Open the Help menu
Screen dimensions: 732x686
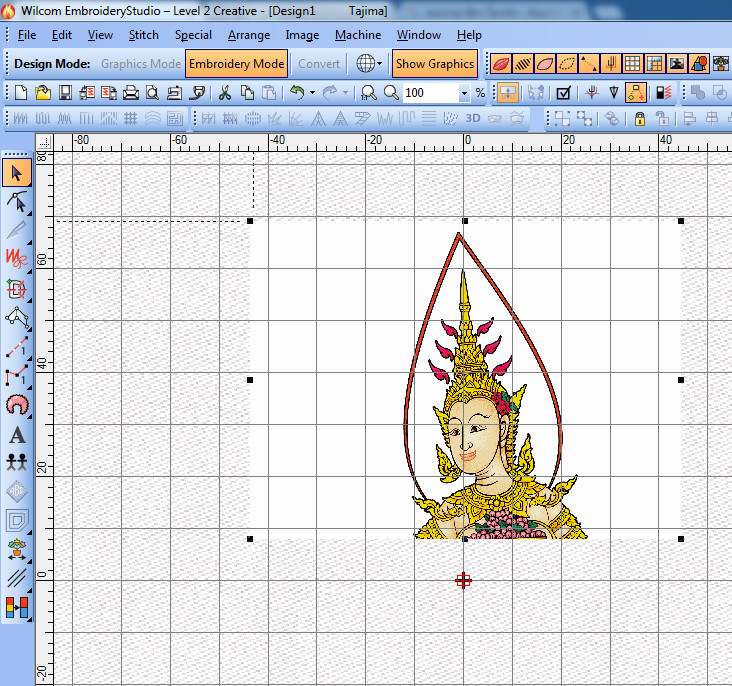469,35
